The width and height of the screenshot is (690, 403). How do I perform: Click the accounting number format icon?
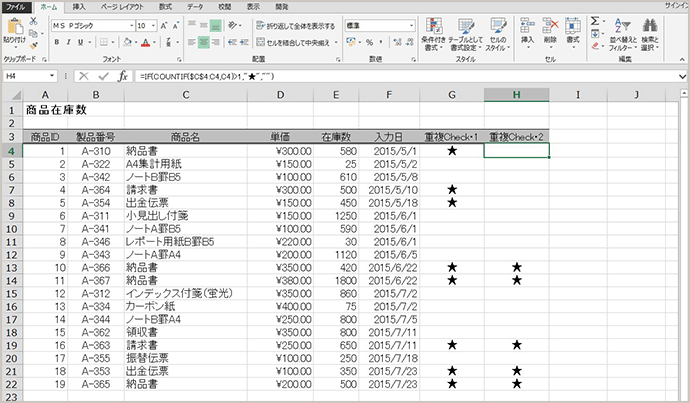(351, 42)
